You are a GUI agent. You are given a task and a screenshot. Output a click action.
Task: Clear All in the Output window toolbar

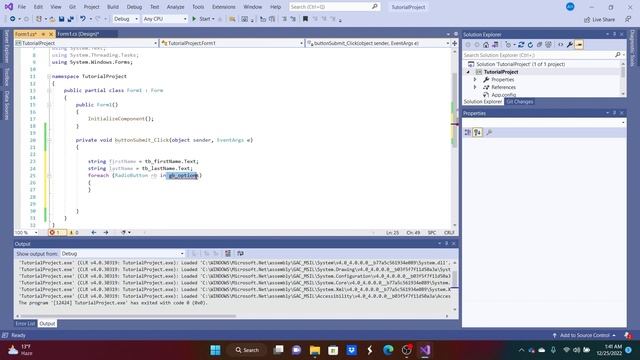click(x=228, y=253)
